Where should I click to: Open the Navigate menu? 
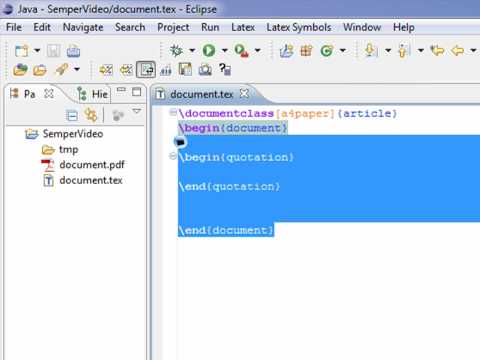click(x=83, y=27)
